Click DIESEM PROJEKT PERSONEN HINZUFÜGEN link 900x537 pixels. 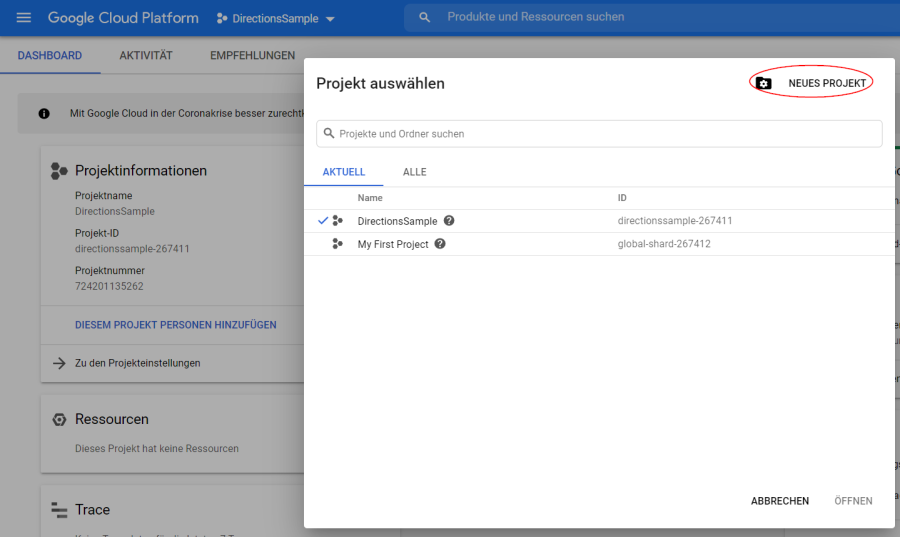click(x=175, y=325)
